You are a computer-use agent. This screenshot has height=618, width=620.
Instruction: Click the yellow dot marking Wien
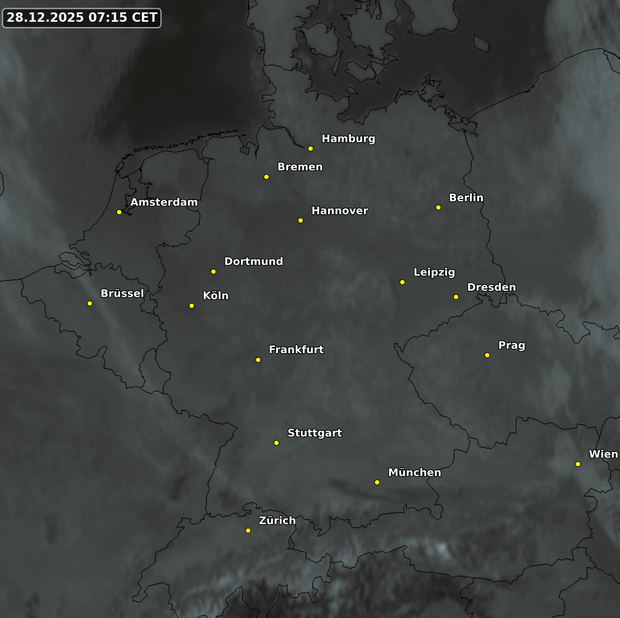(578, 464)
